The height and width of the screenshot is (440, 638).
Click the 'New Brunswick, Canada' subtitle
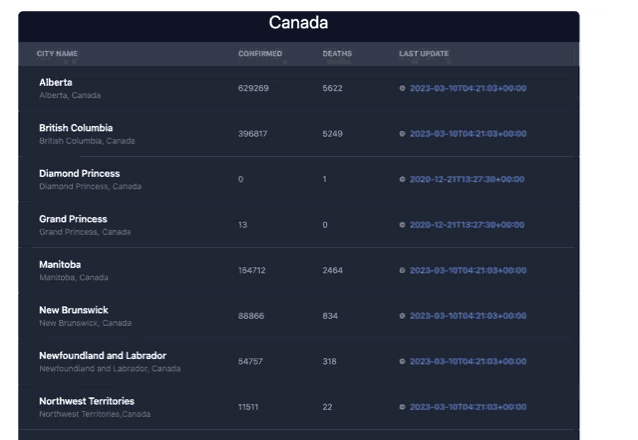tap(85, 324)
